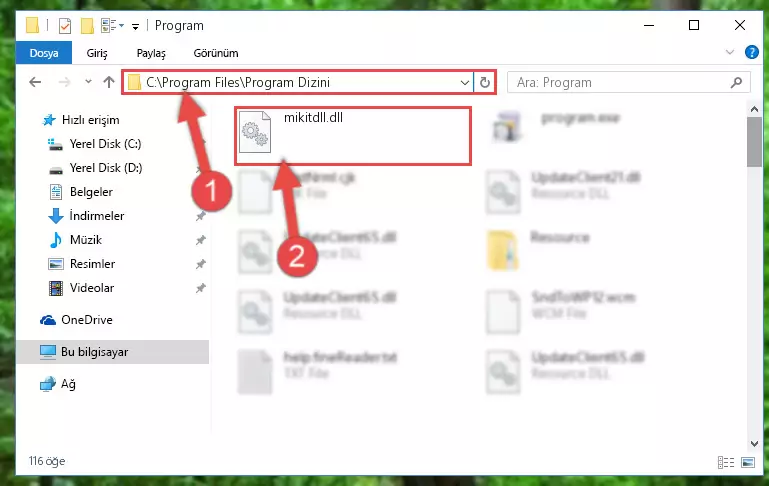Switch to the Görünüm ribbon tab
769x486 pixels.
click(216, 53)
